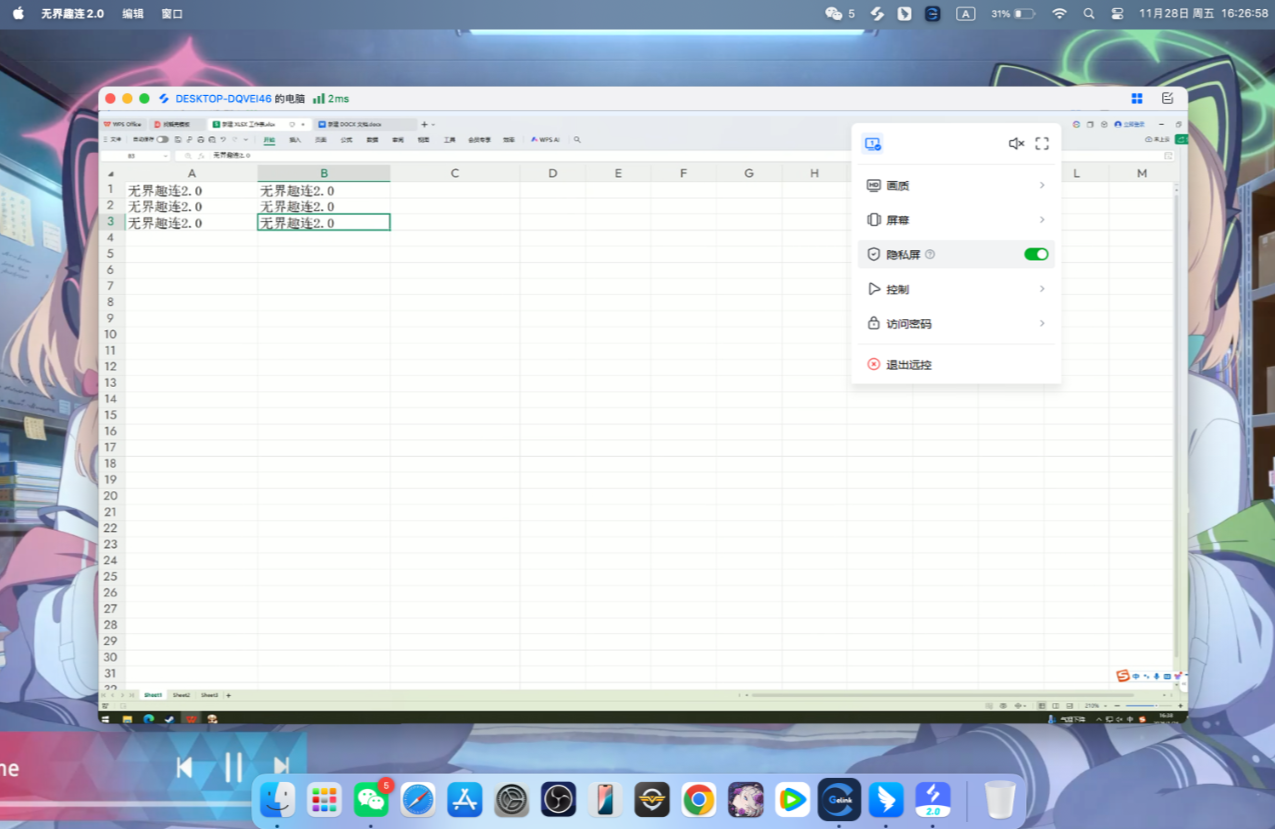This screenshot has width=1275, height=829.
Task: Mute remote session audio with speaker icon
Action: pyautogui.click(x=1016, y=143)
